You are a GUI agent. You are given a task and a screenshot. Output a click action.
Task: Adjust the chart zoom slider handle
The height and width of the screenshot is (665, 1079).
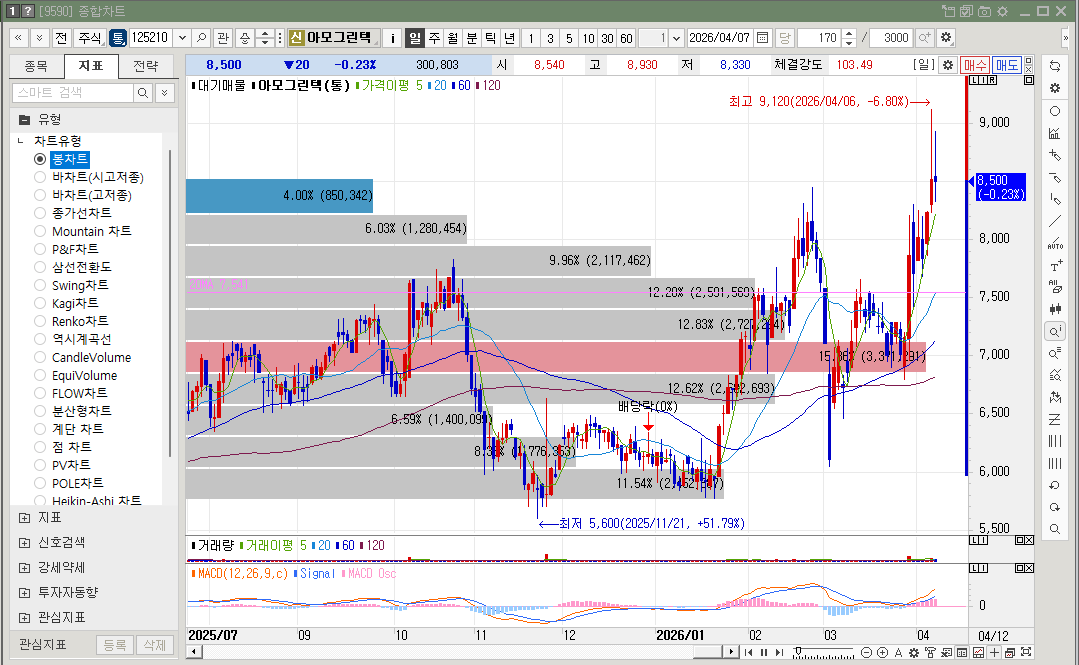coord(798,651)
